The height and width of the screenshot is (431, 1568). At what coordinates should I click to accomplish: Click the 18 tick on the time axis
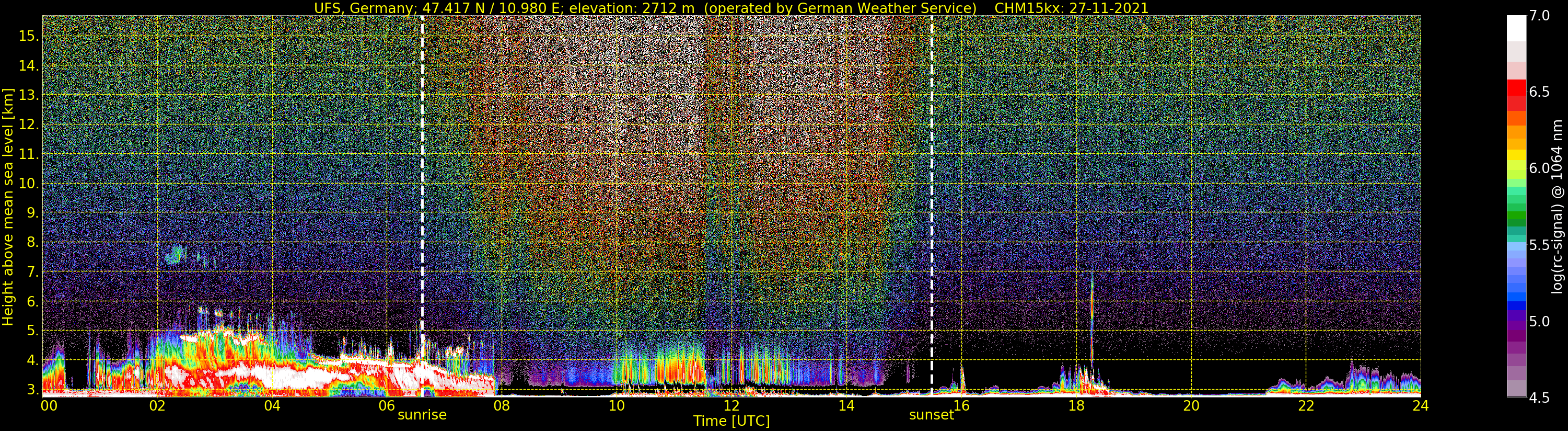[1076, 406]
